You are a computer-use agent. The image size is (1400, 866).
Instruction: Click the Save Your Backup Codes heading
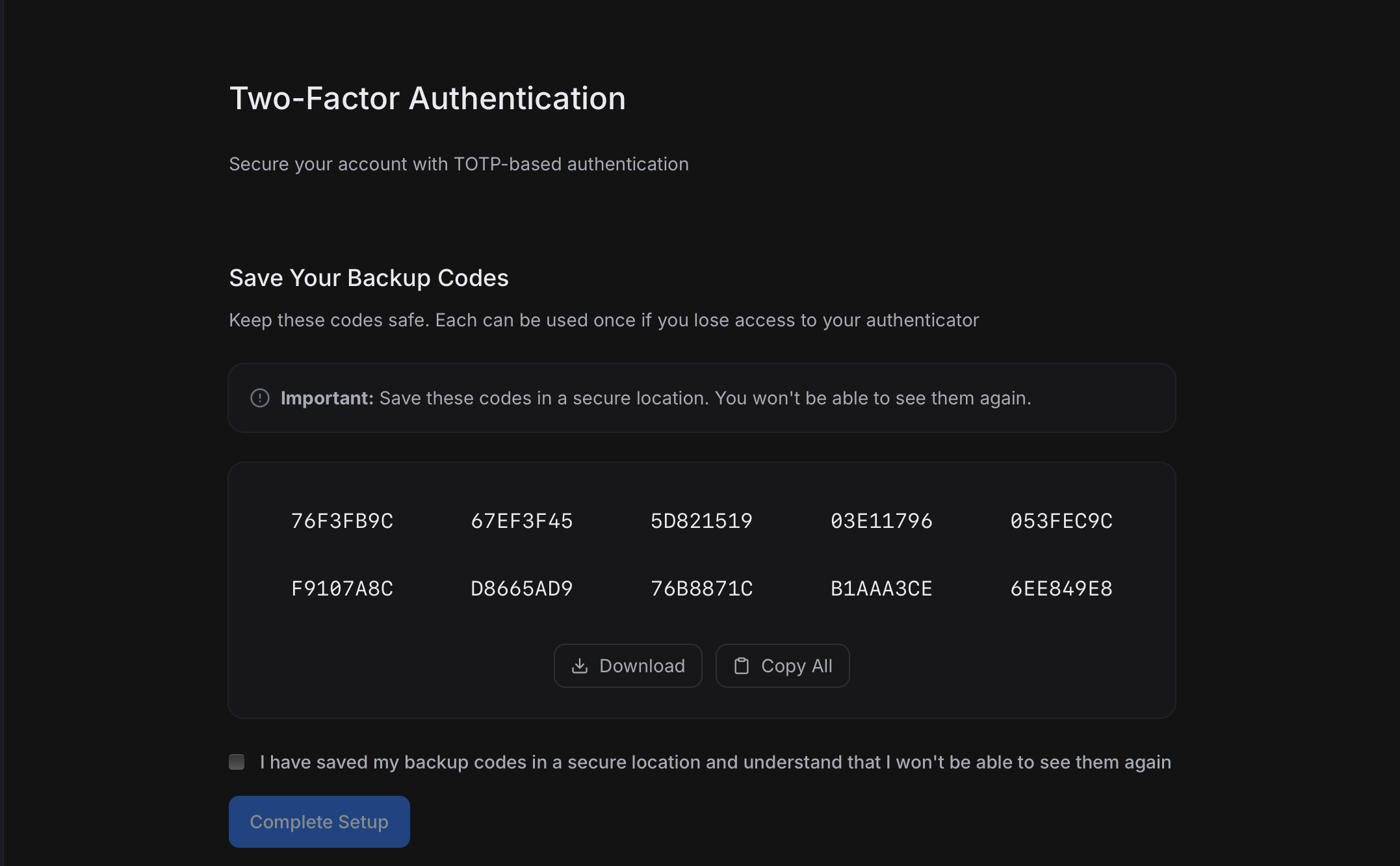coord(369,278)
